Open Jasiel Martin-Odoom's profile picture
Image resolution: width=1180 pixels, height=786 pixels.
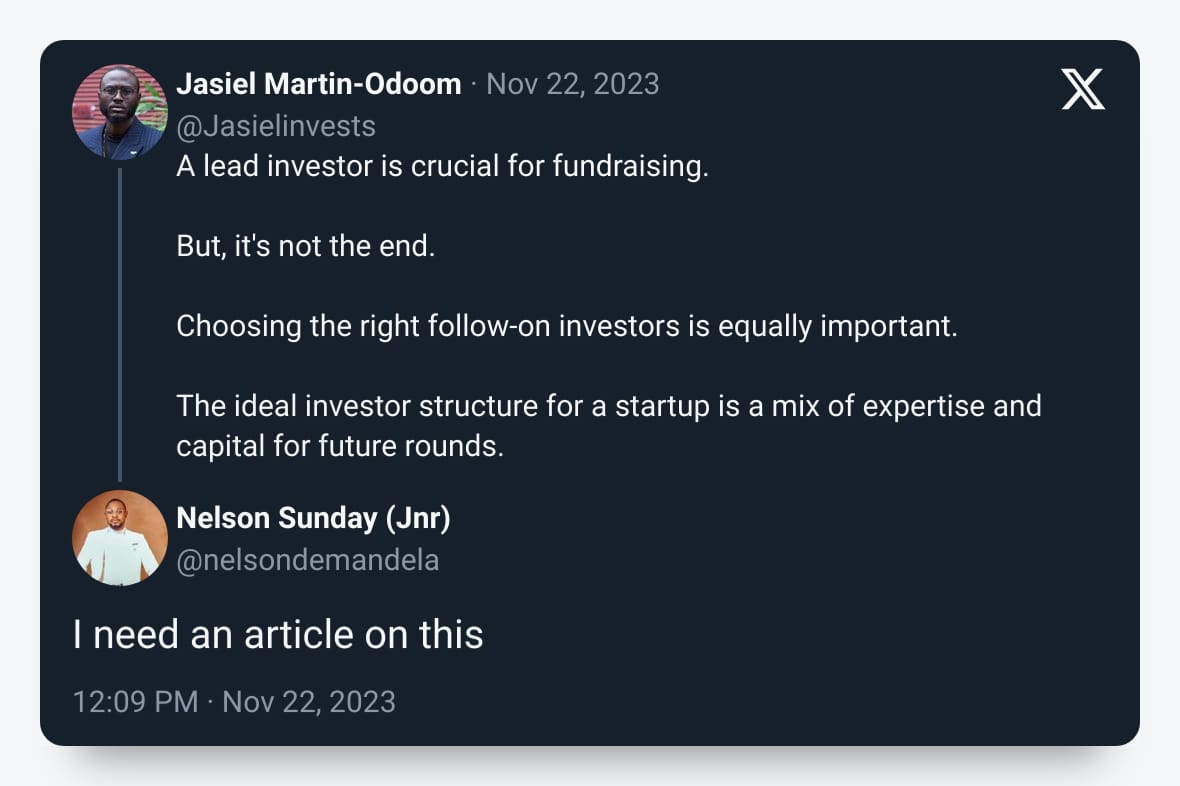120,112
